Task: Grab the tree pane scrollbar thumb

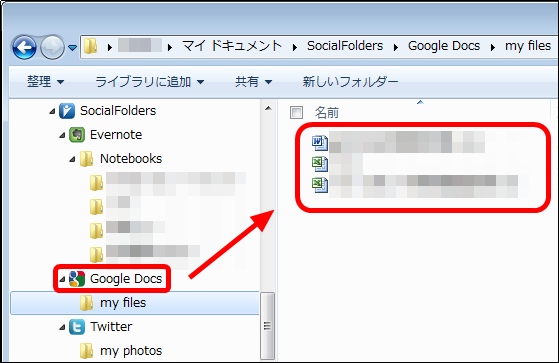Action: [x=267, y=326]
